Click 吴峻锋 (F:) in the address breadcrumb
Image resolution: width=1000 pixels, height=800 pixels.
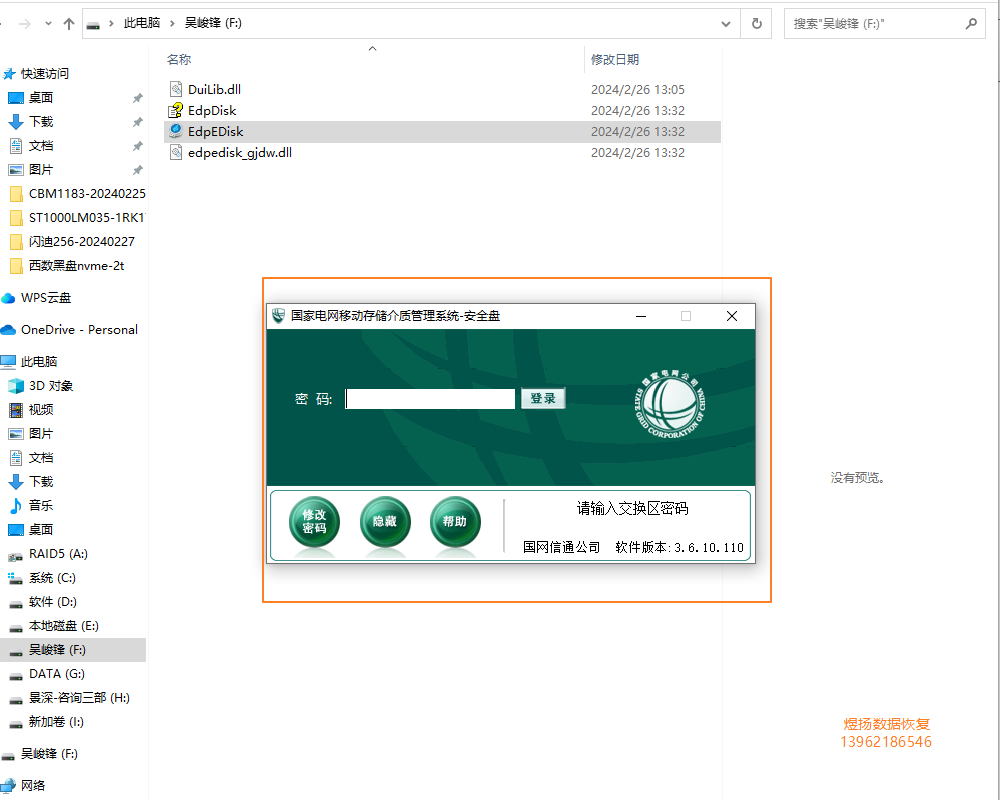(213, 23)
